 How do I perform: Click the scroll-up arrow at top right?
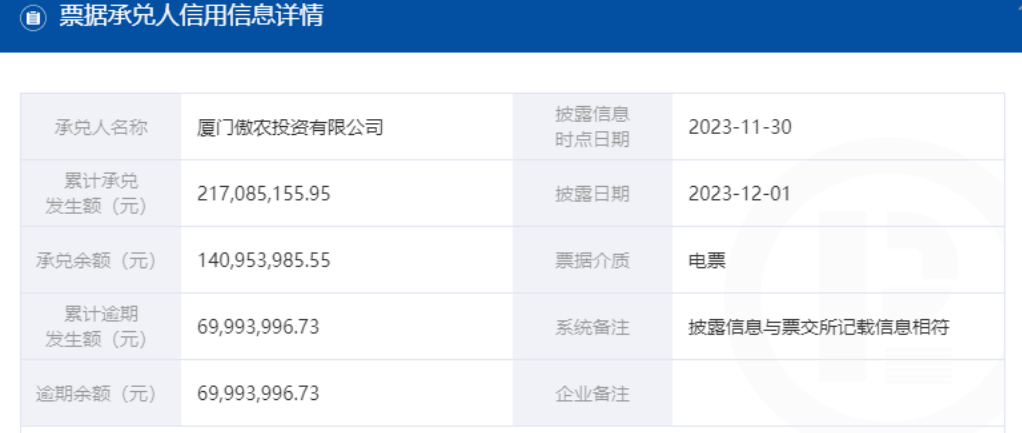[1014, 7]
